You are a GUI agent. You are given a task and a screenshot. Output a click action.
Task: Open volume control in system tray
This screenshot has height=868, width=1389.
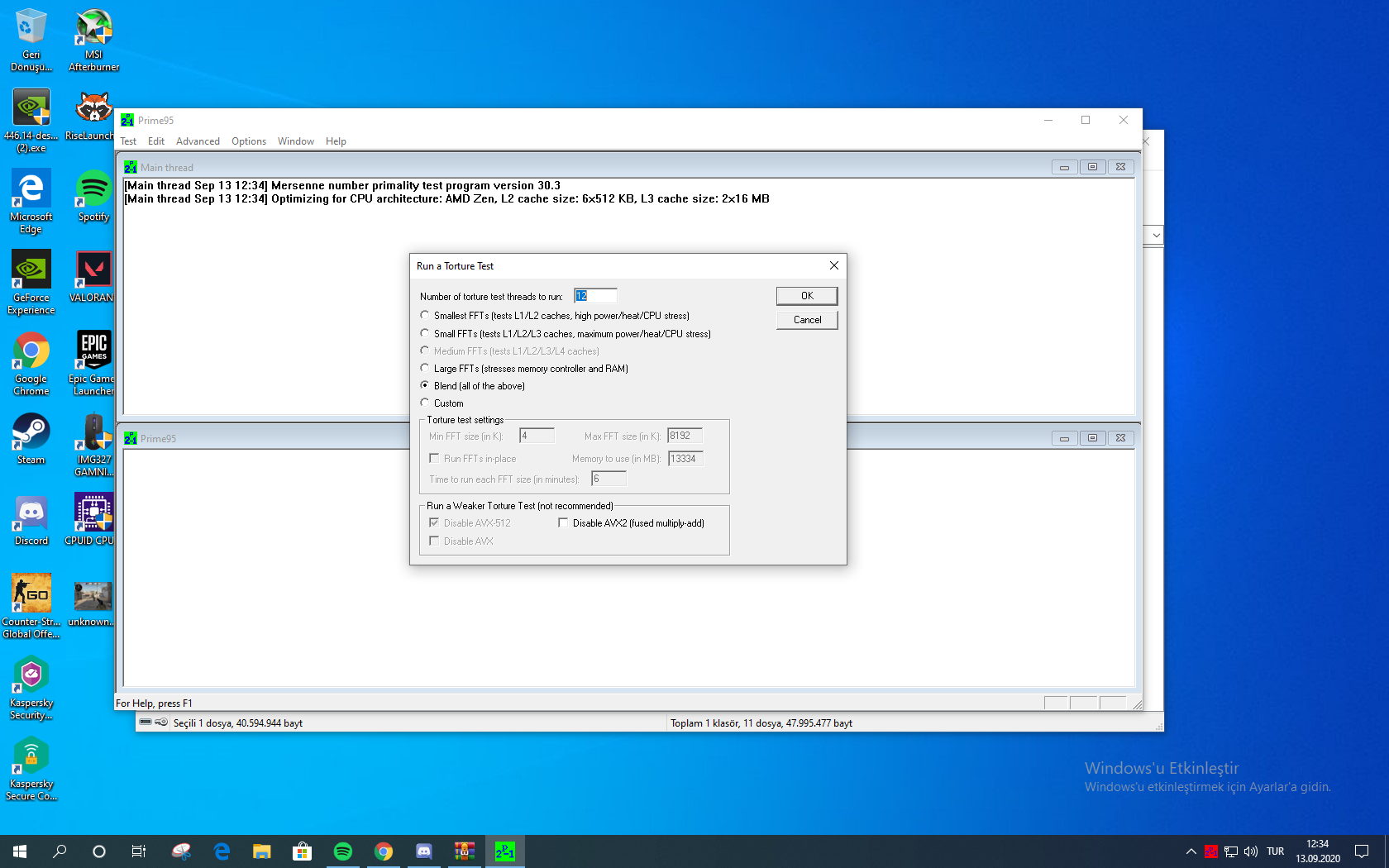coord(1251,851)
